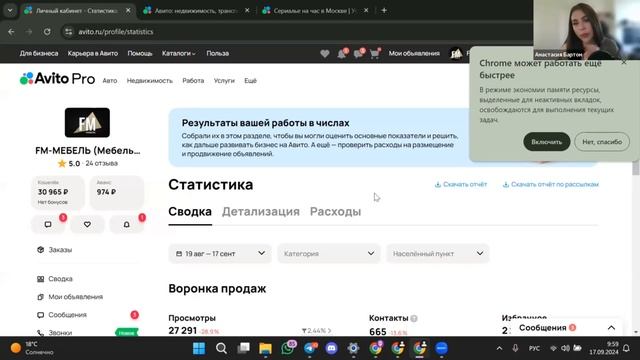Switch to the Сериалы на час в Москве tab
The image size is (640, 360).
(315, 11)
